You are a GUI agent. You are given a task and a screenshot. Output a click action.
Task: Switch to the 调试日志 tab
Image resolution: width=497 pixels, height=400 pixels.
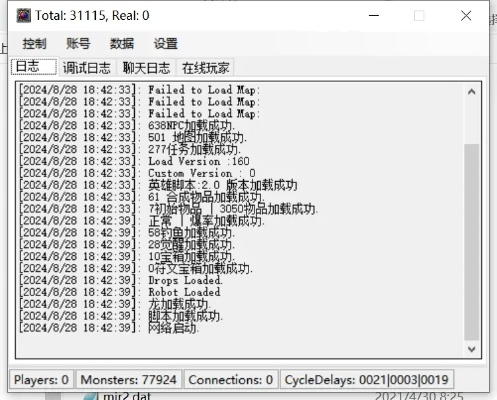(87, 68)
